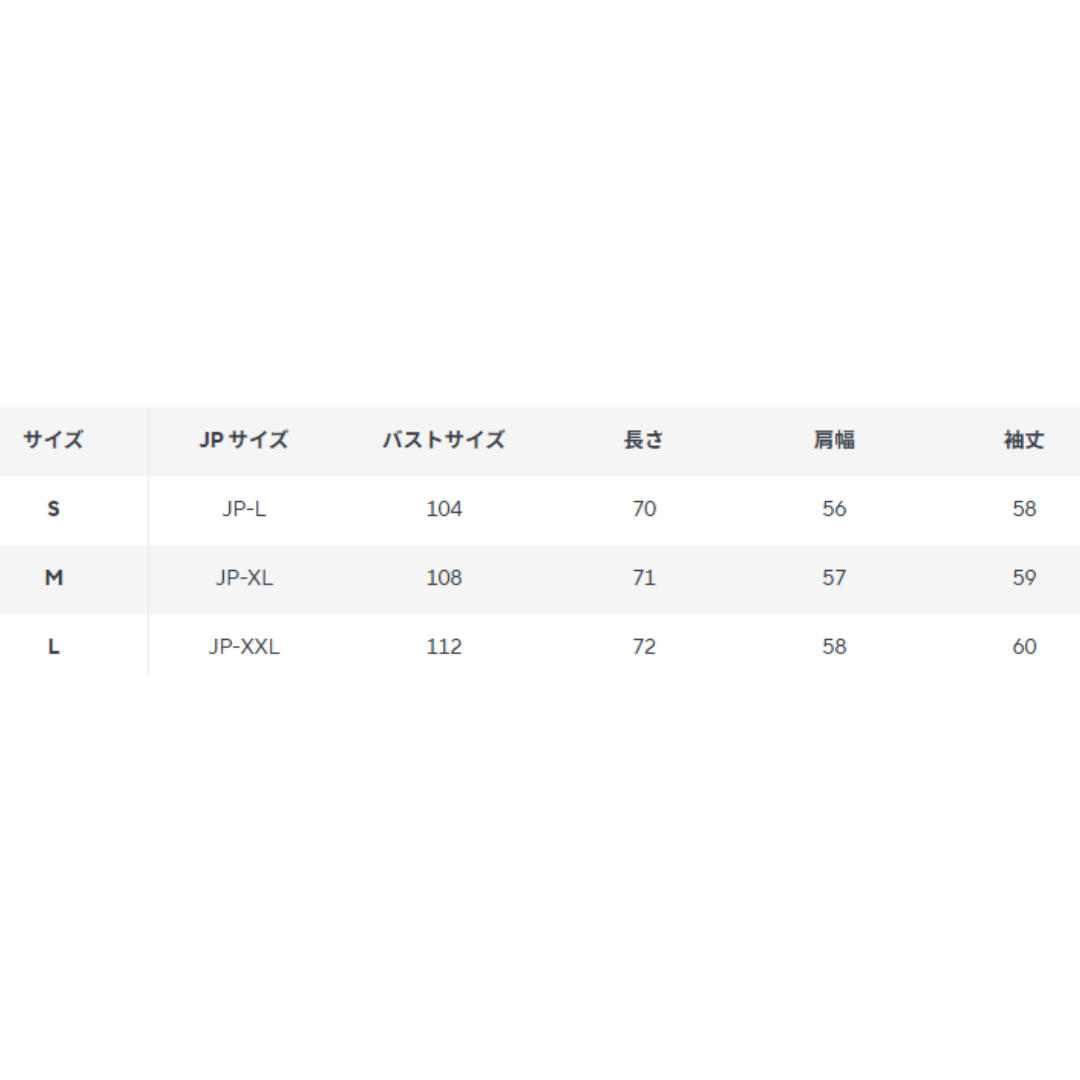This screenshot has height=1080, width=1080.
Task: Click bust size value 112
Action: click(444, 647)
